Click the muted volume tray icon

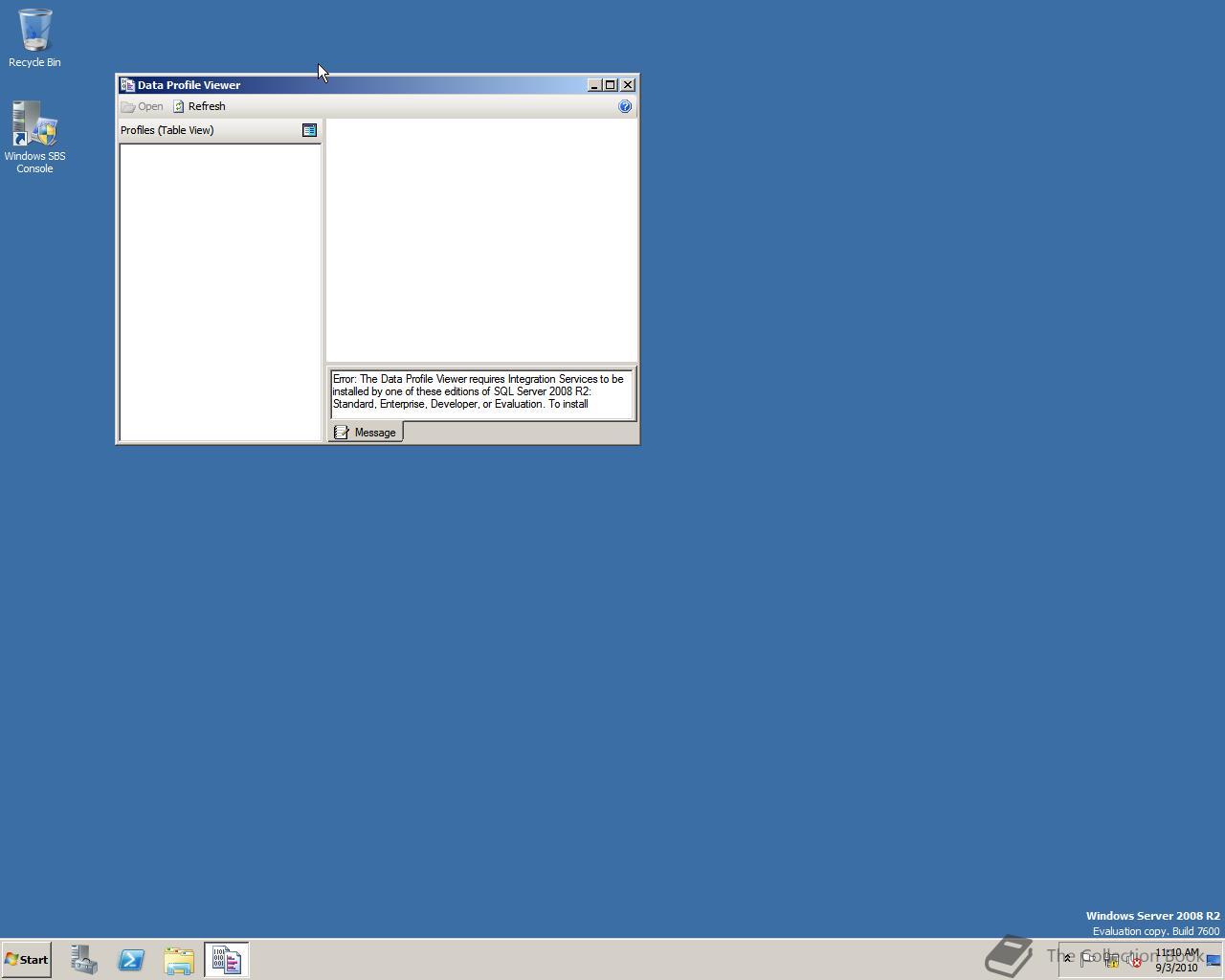[1133, 960]
